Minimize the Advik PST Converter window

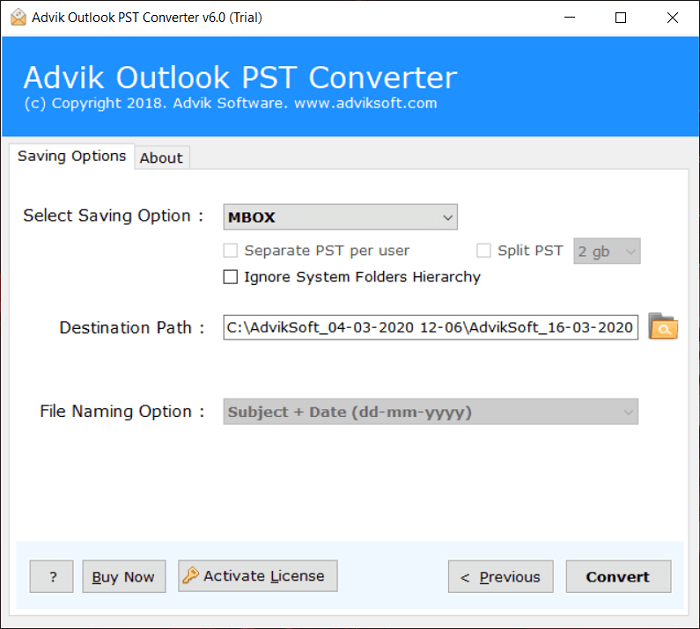point(570,18)
